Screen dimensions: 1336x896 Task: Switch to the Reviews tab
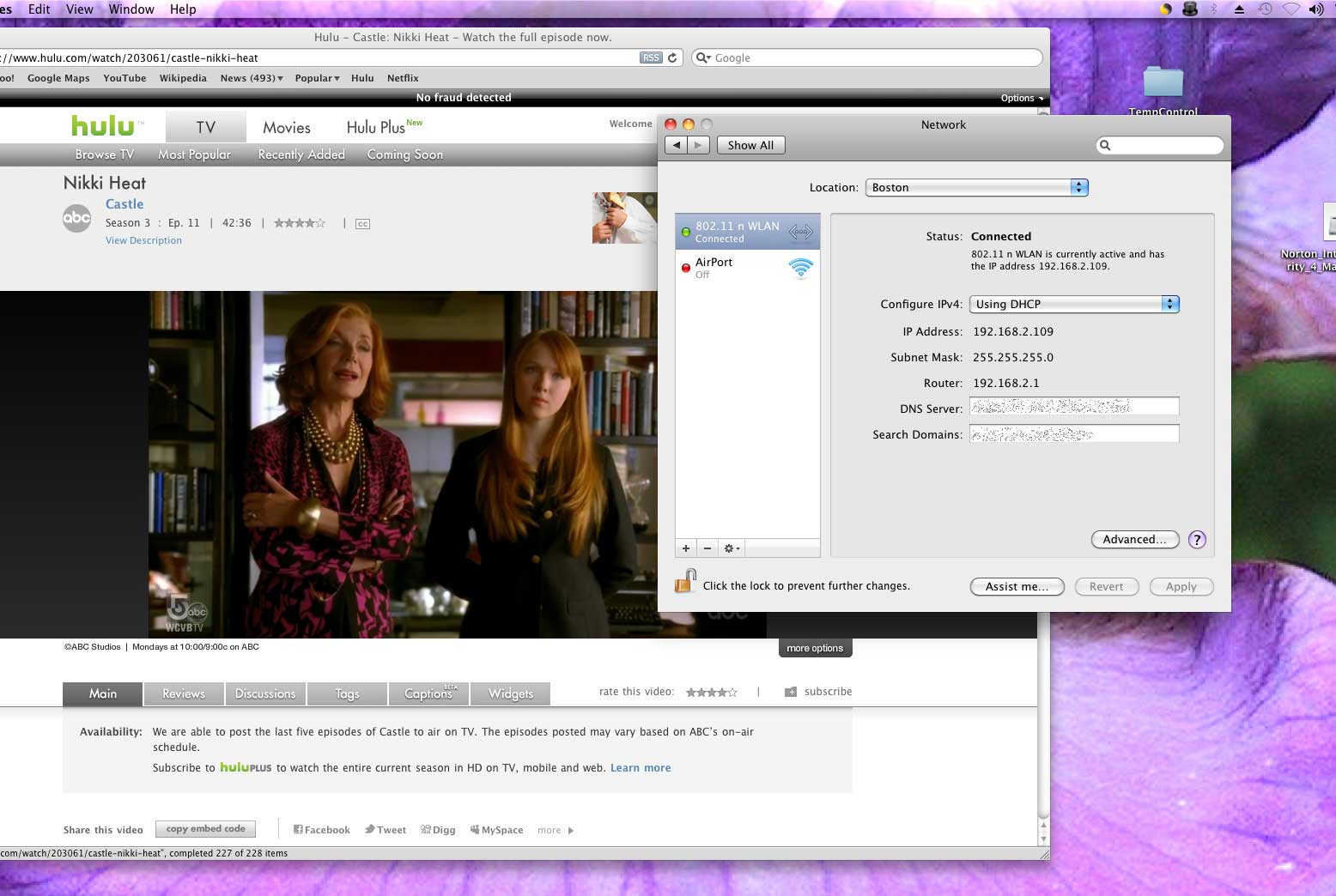coord(184,693)
